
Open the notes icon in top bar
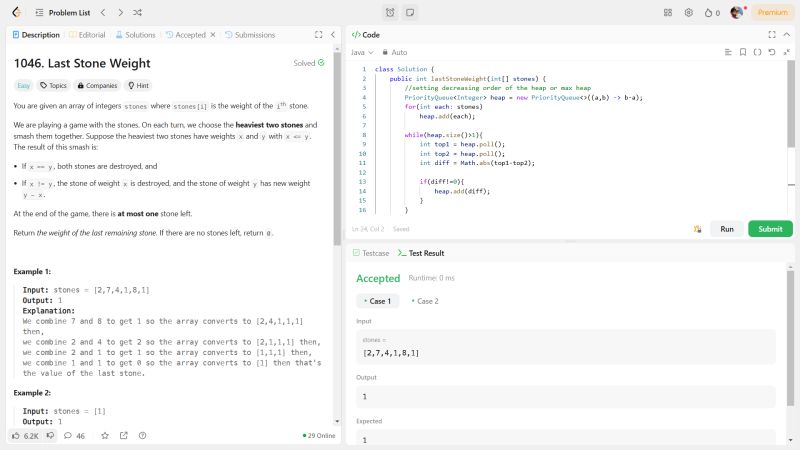coord(410,12)
